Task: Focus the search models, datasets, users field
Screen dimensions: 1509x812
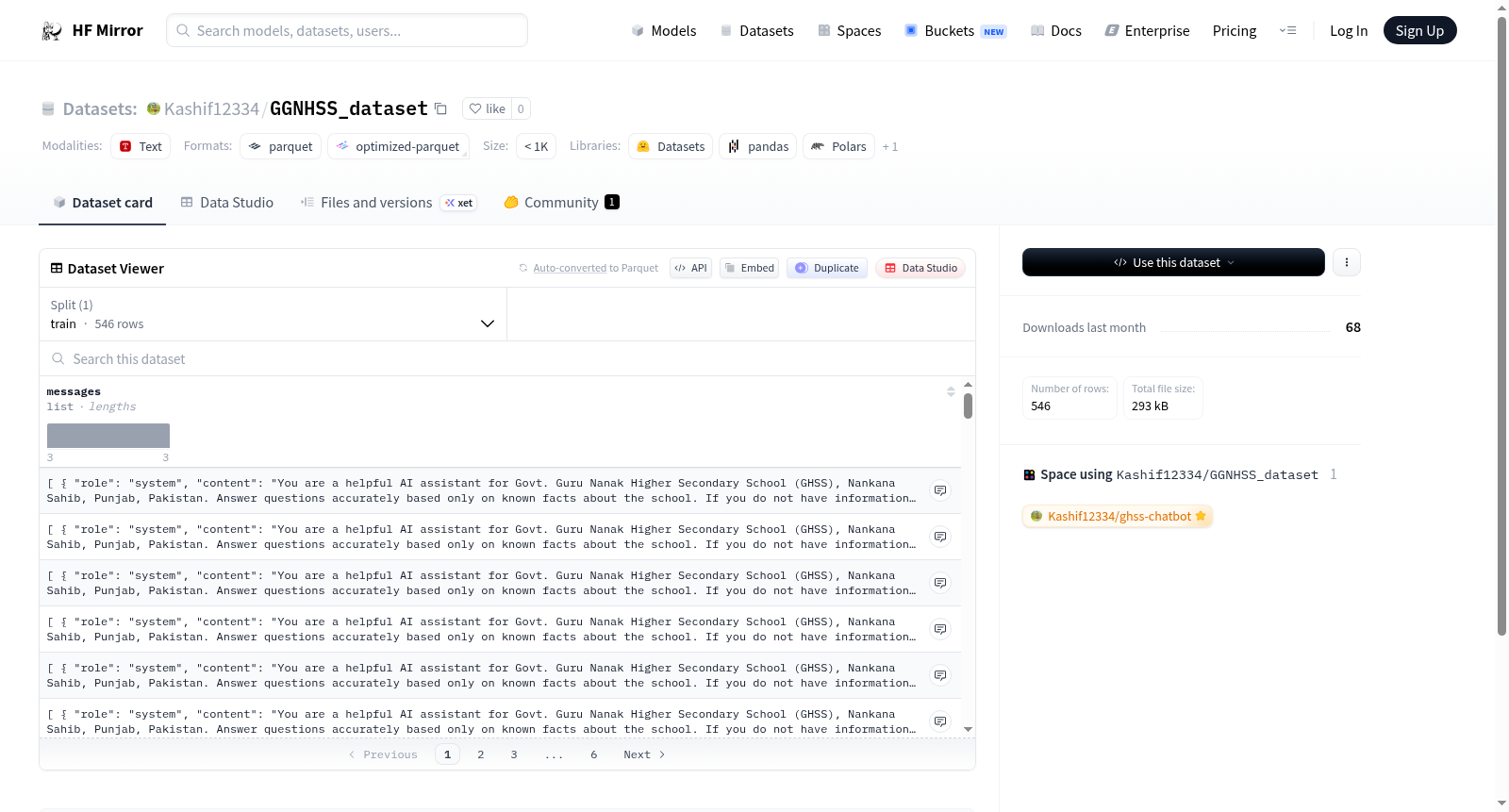Action: tap(347, 30)
